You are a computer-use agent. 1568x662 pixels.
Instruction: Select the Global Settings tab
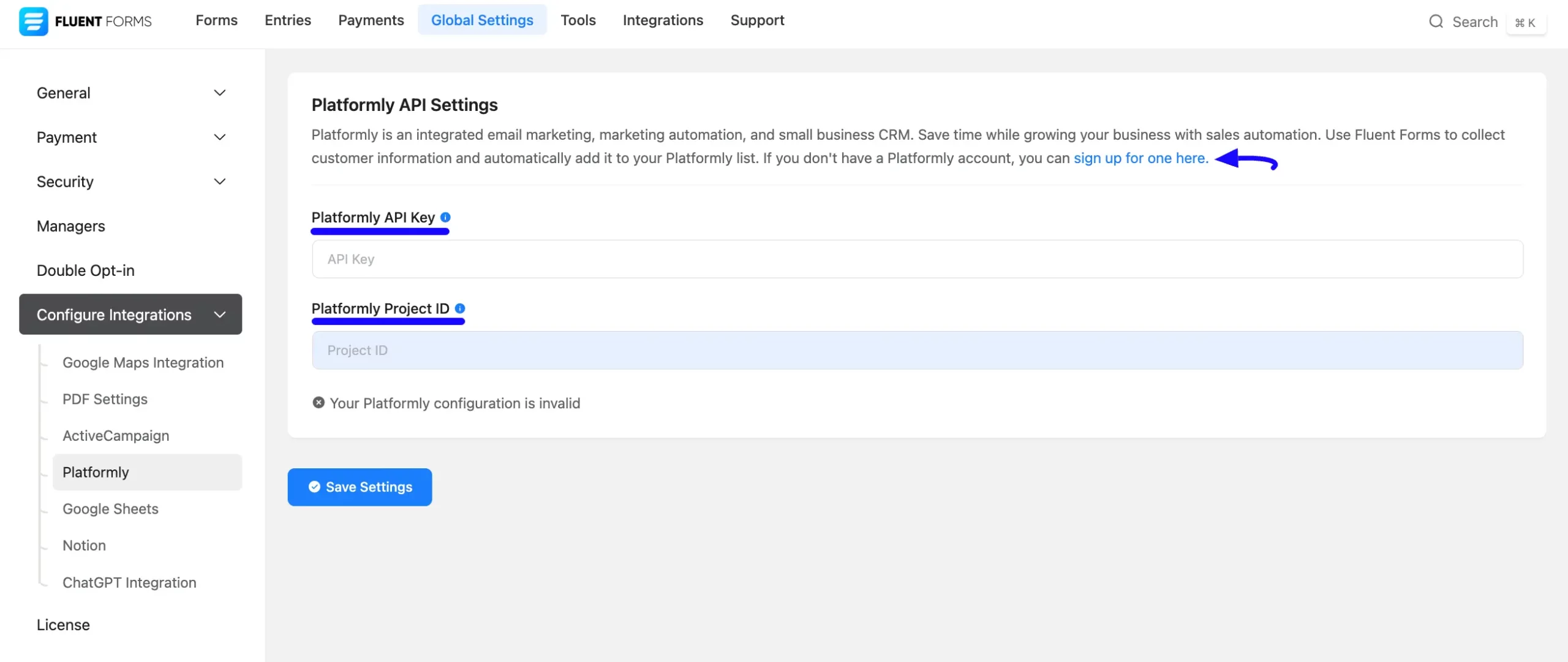482,20
